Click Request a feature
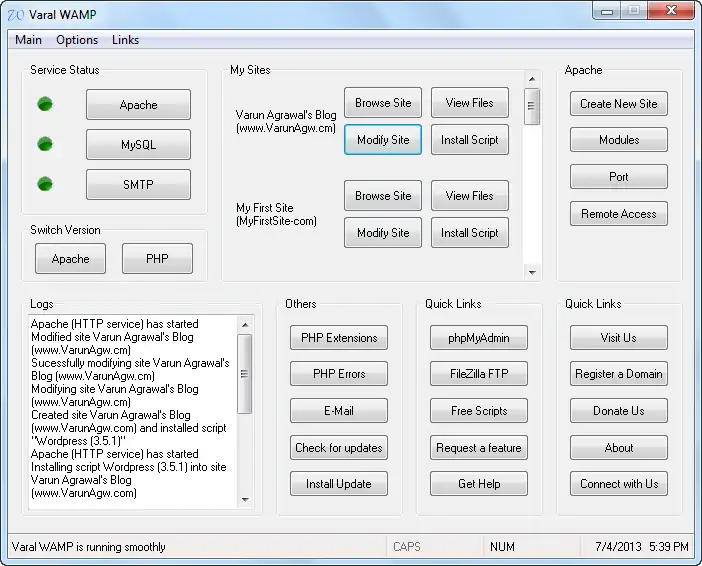Screen dimensions: 702x566 tap(479, 448)
